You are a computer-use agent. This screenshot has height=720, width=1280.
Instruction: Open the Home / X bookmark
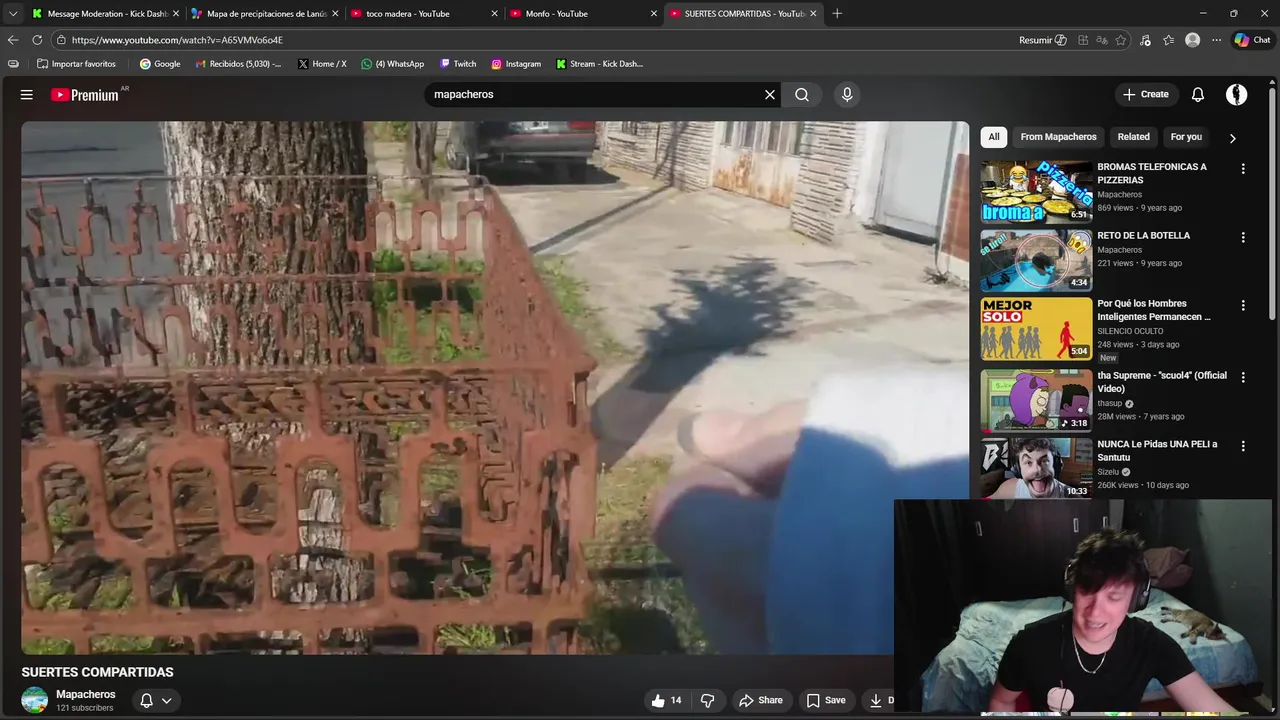(322, 64)
